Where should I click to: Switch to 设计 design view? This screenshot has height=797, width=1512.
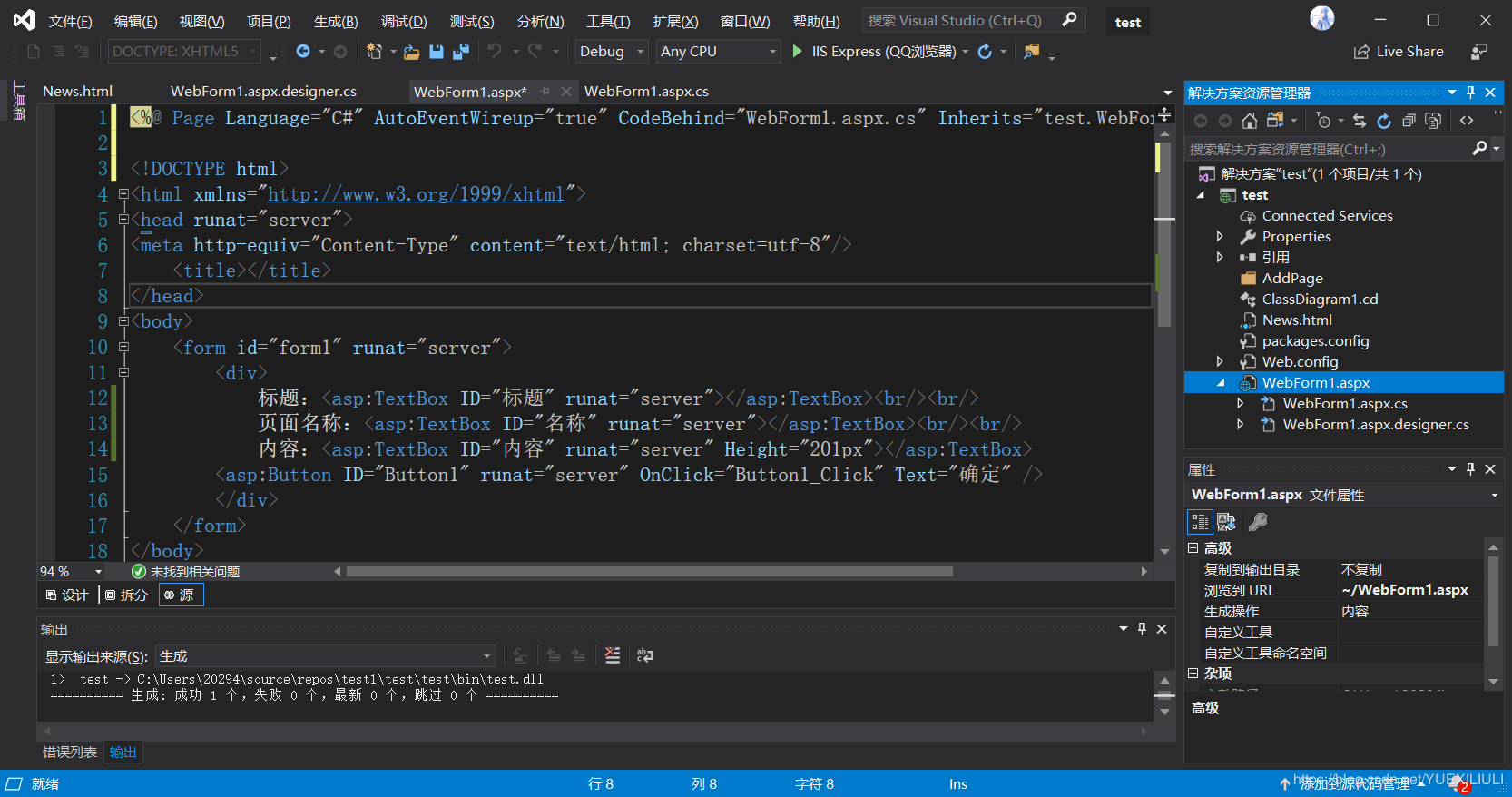[68, 595]
